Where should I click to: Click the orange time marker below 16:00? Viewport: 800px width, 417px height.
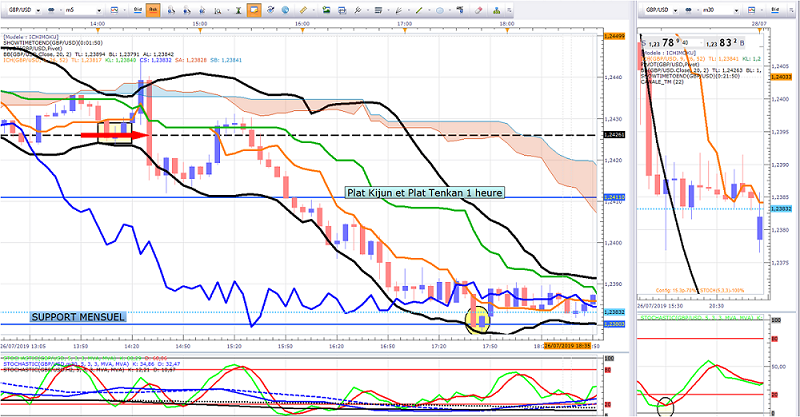tap(302, 30)
